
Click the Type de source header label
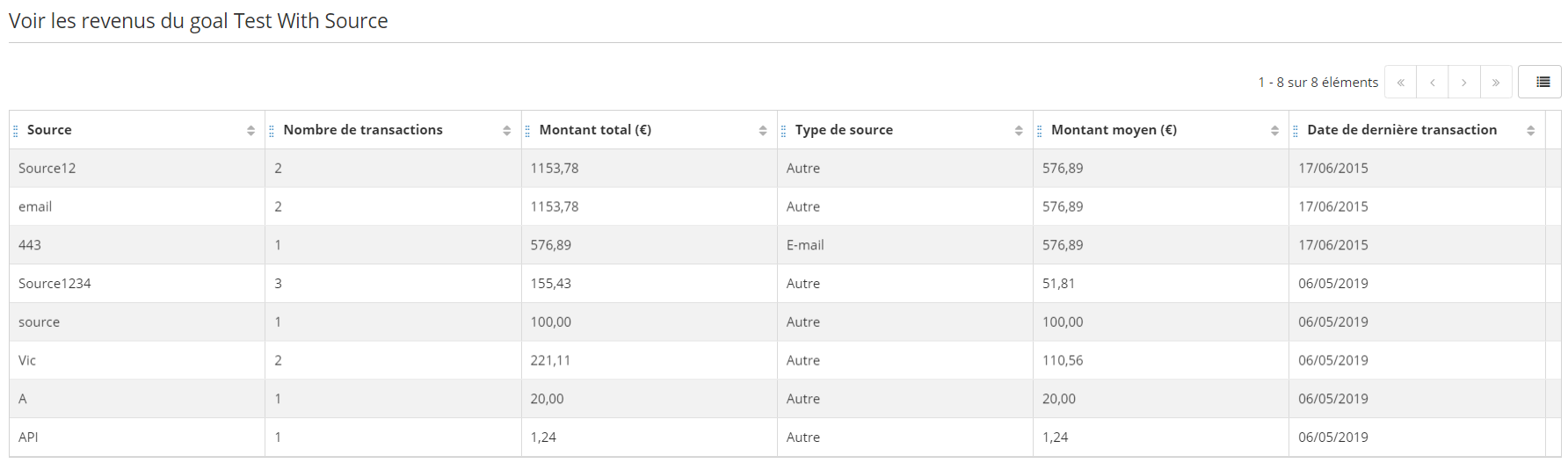[x=844, y=130]
